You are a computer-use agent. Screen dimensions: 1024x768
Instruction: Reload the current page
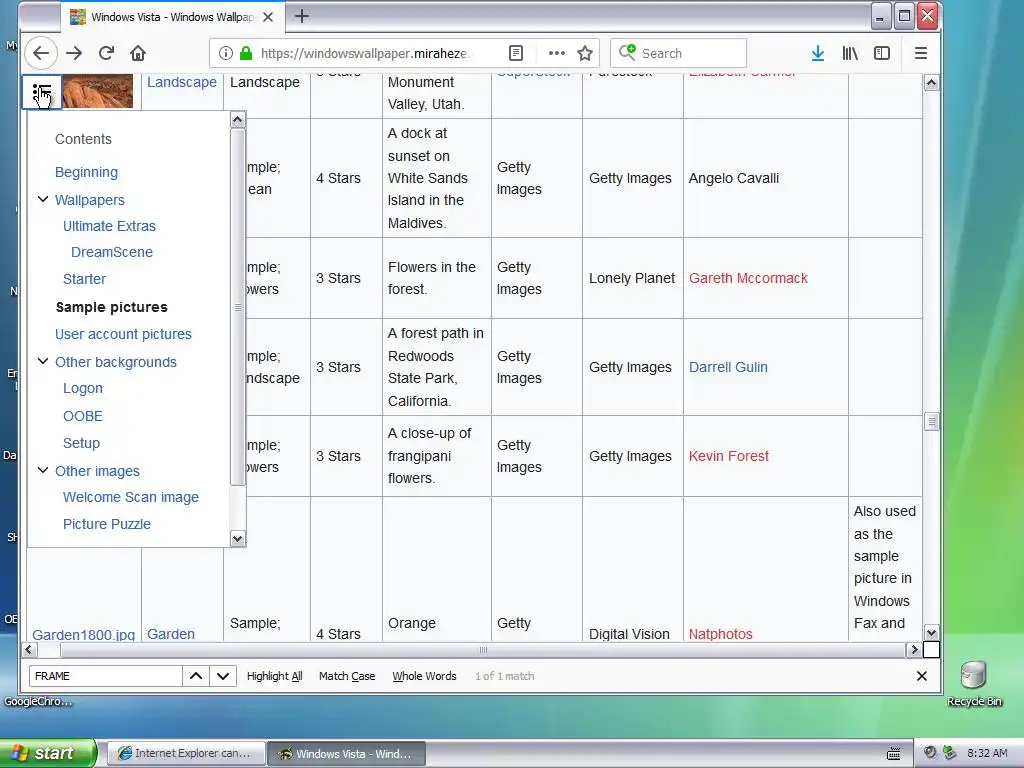coord(106,54)
